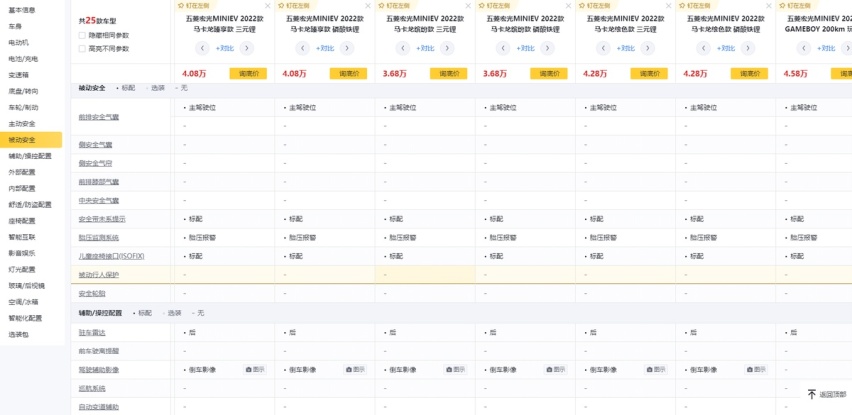Open 驻车雷达 parameter link
852x415 pixels.
[x=92, y=332]
